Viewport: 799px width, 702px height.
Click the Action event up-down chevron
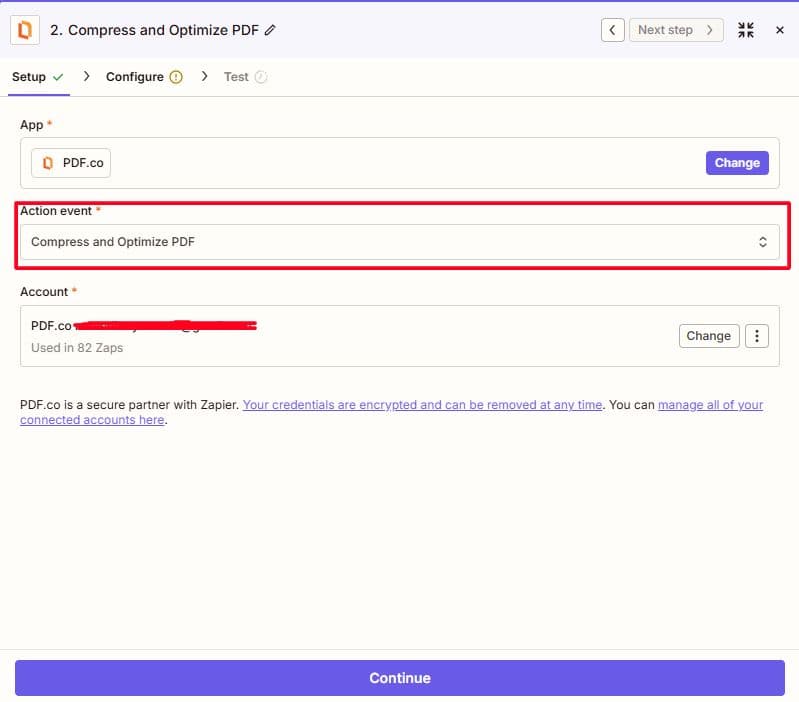[762, 242]
